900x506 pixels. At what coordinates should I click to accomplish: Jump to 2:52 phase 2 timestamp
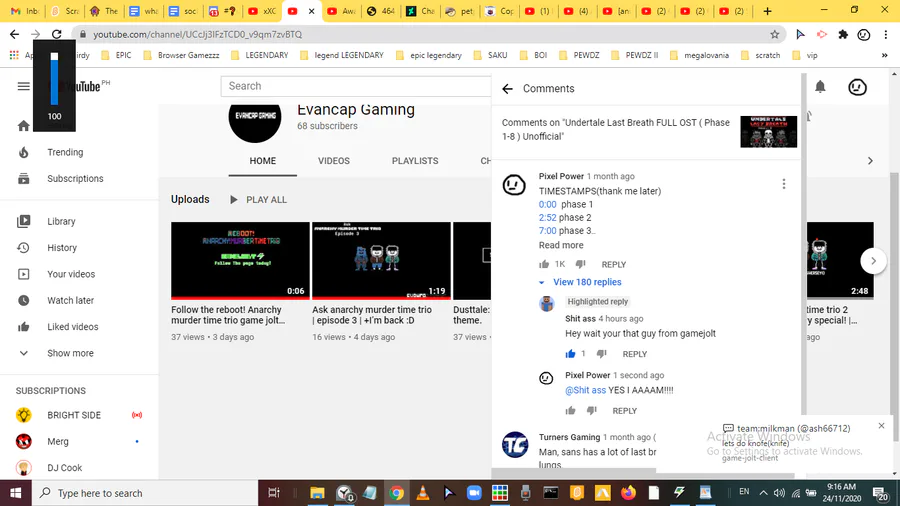pos(548,217)
